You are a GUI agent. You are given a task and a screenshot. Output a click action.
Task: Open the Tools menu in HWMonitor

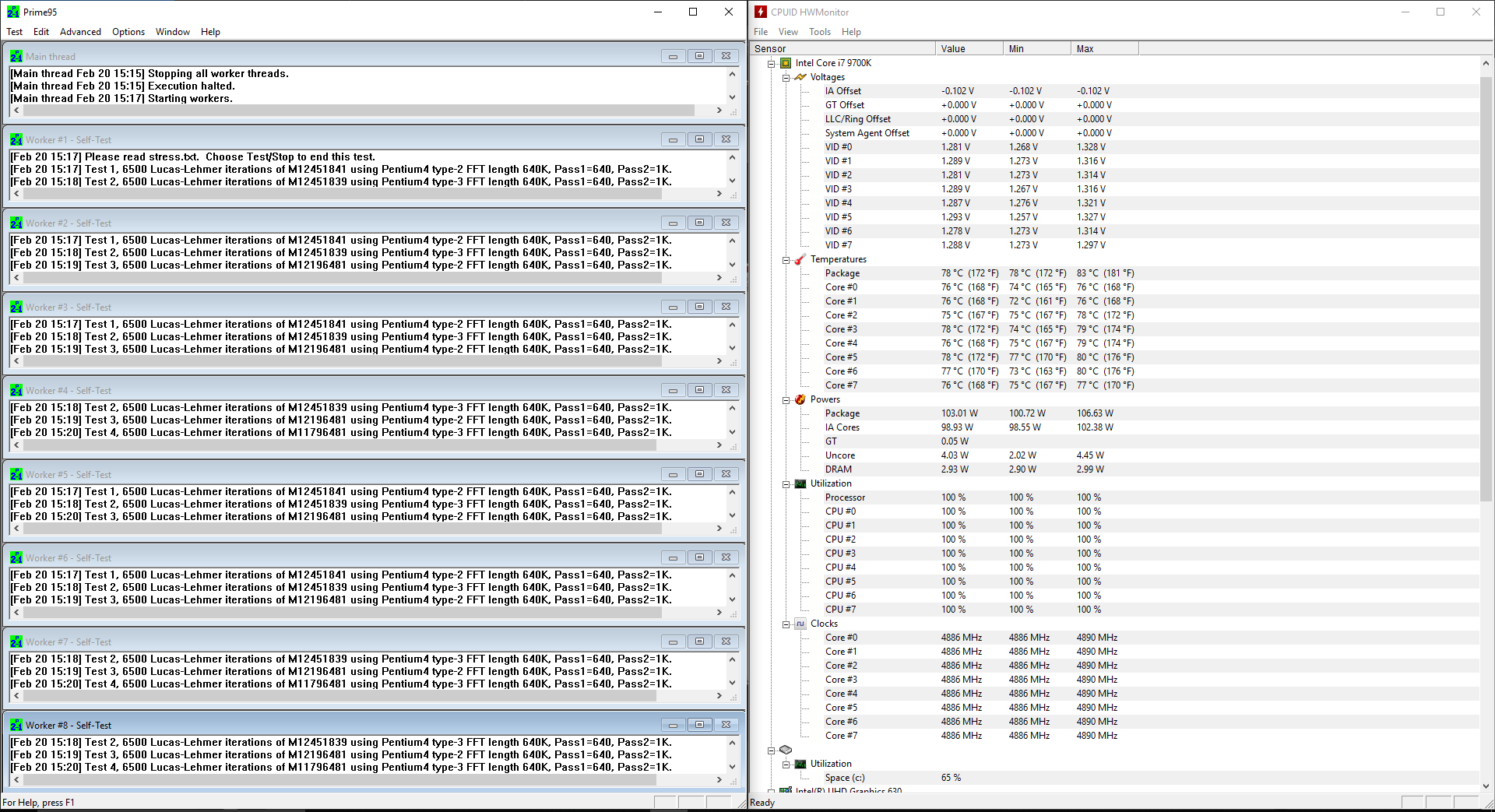819,32
